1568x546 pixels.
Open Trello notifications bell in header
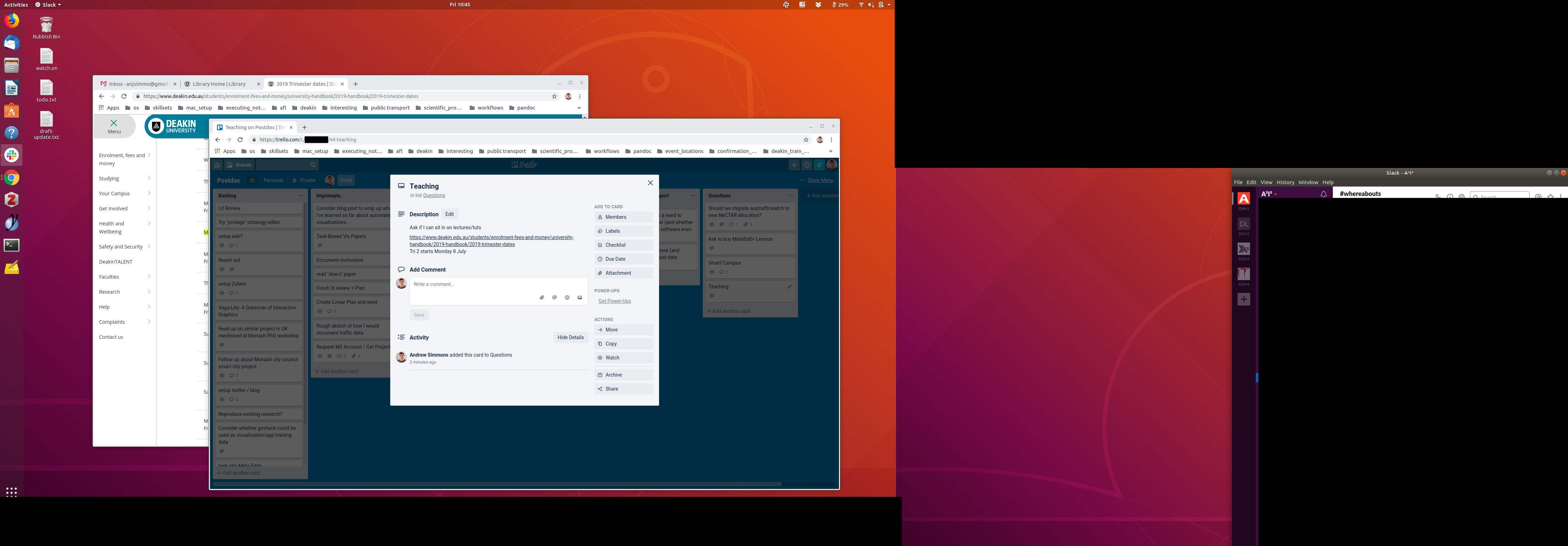(x=819, y=165)
